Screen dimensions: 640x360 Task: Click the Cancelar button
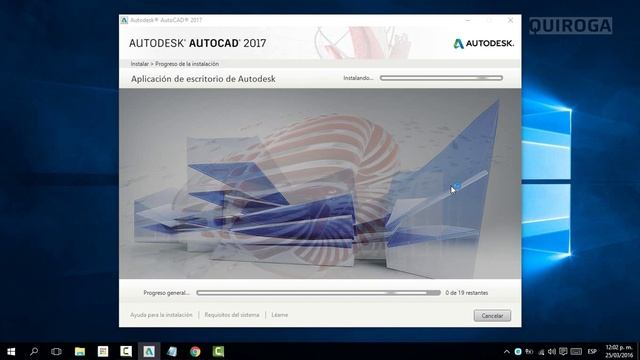point(492,316)
